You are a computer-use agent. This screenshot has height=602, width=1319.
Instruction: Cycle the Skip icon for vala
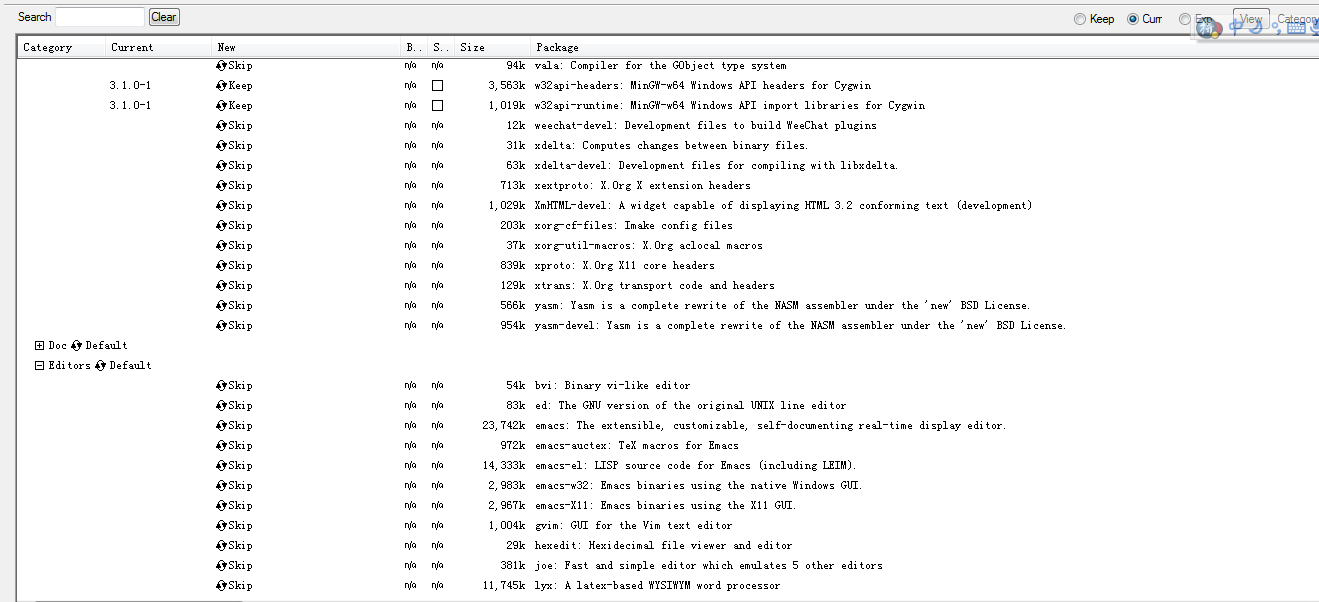point(221,66)
